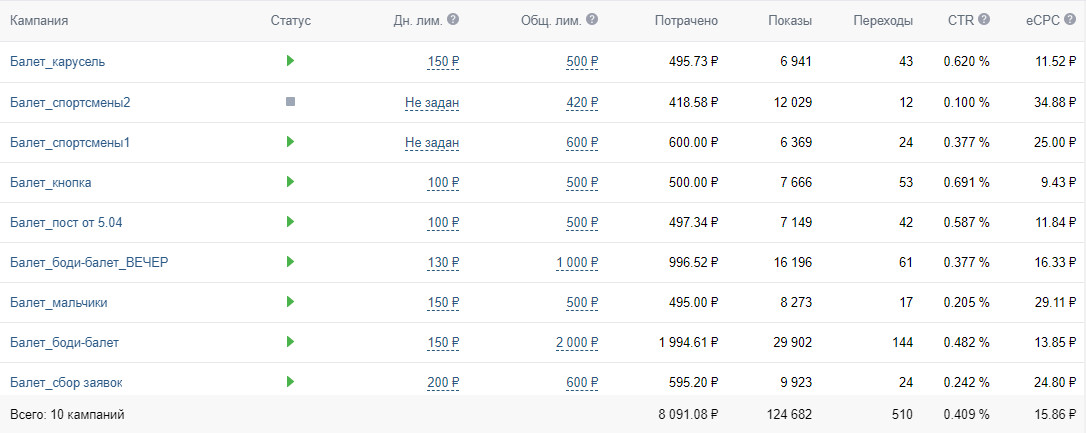
Task: Click status play icon for Балет_кнопка
Action: point(290,182)
